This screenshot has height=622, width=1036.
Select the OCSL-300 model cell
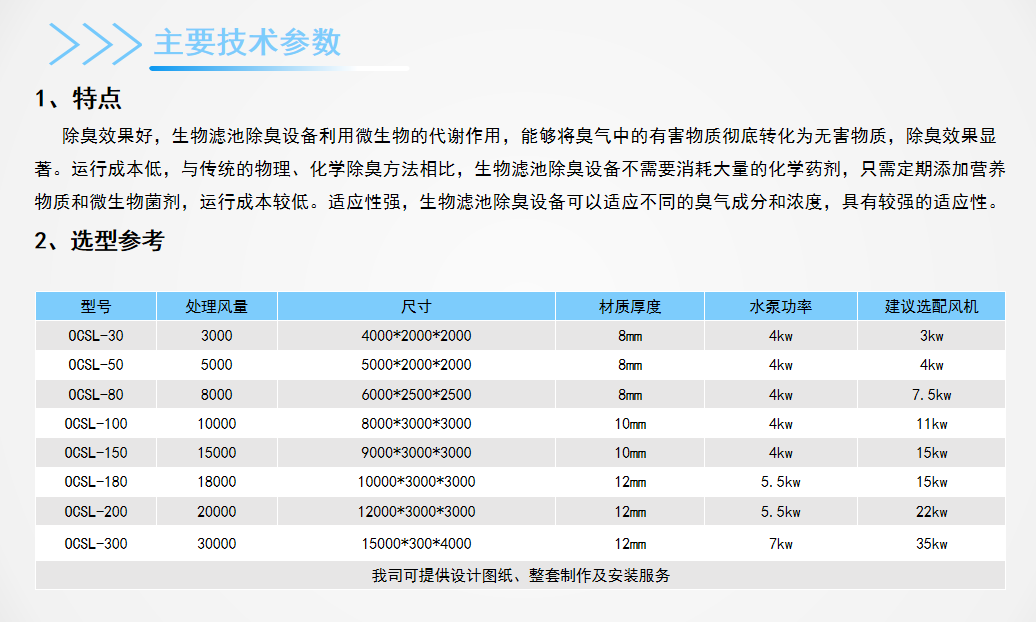(96, 544)
